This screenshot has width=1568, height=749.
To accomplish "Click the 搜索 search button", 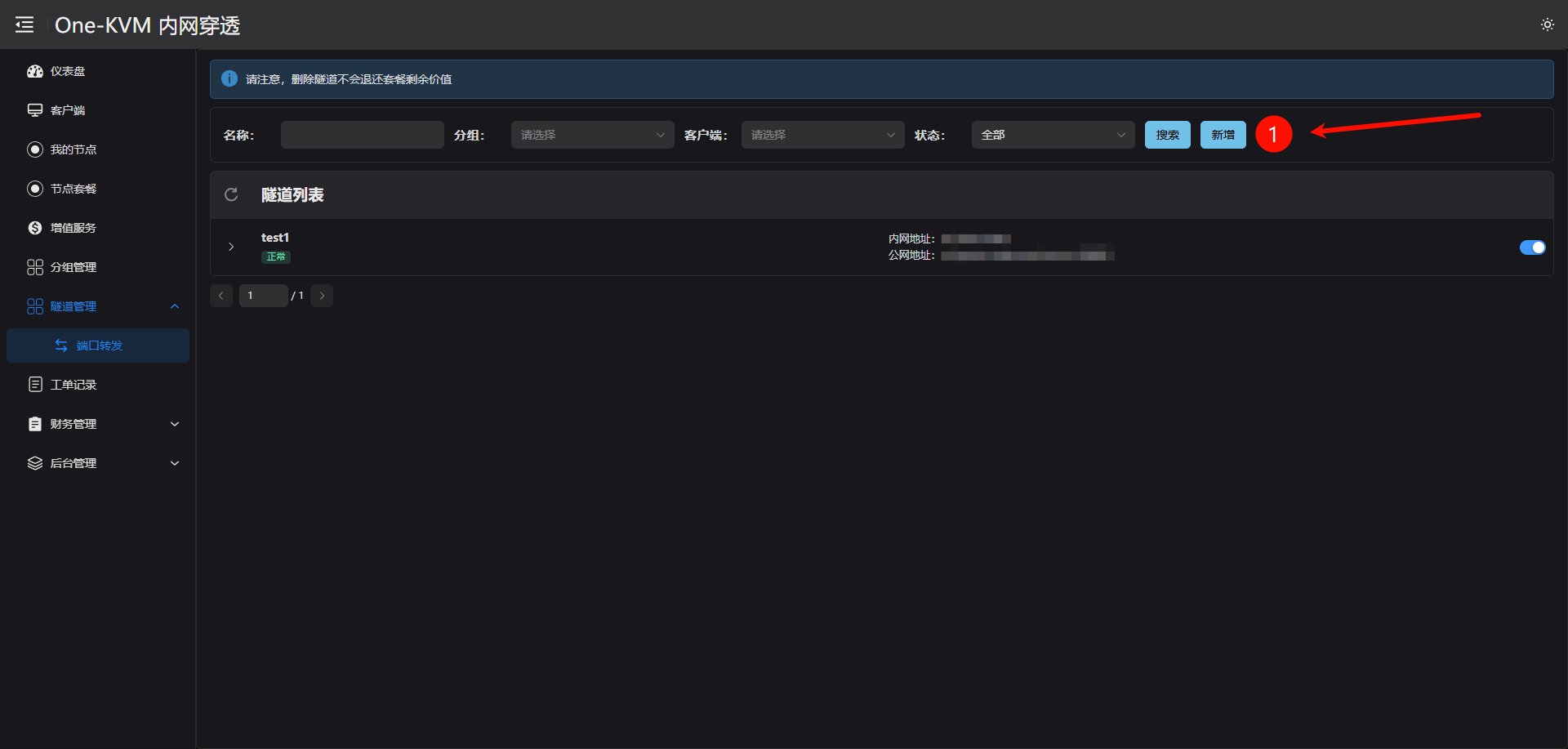I will 1167,135.
